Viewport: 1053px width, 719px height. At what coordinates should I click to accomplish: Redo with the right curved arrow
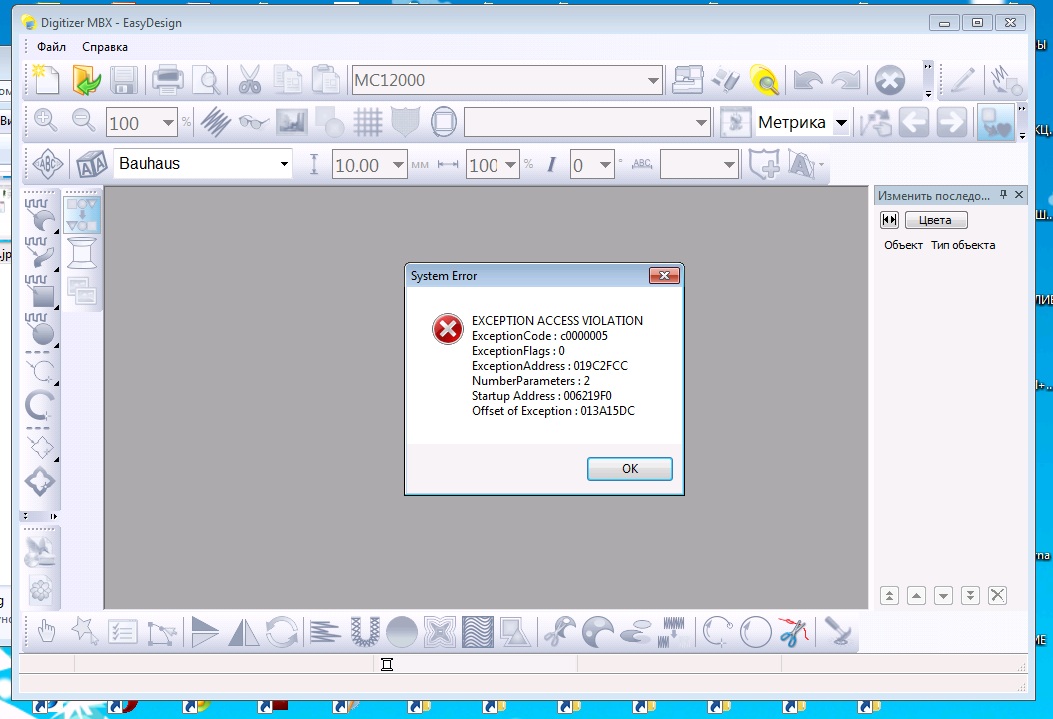845,81
